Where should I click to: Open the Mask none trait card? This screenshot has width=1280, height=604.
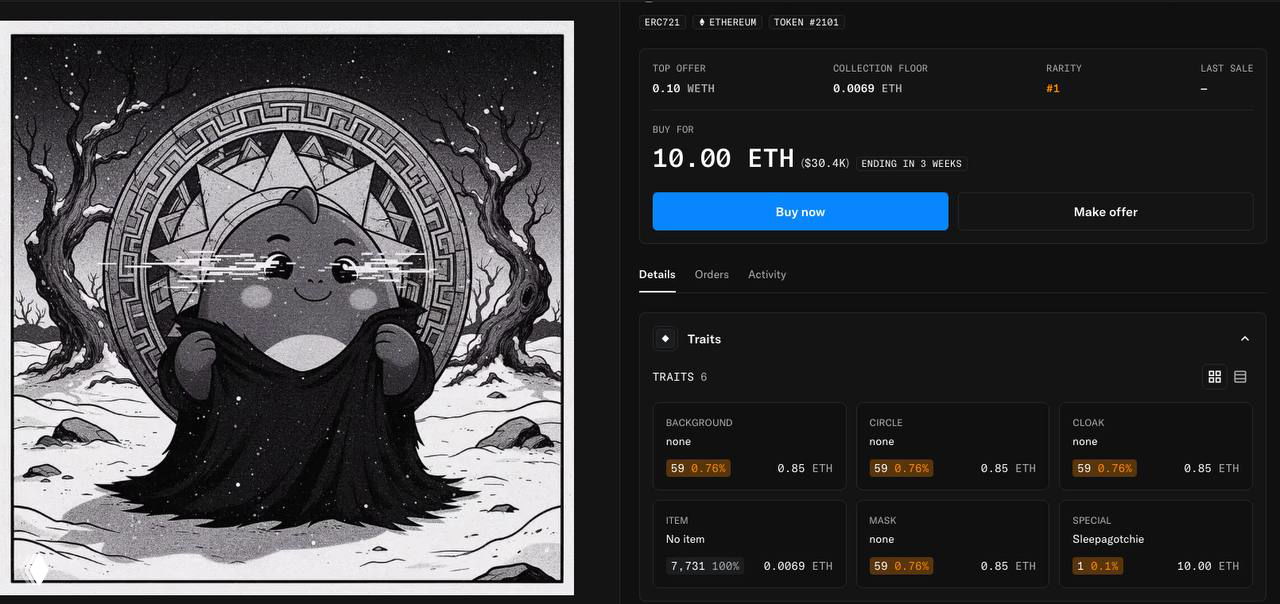point(952,544)
